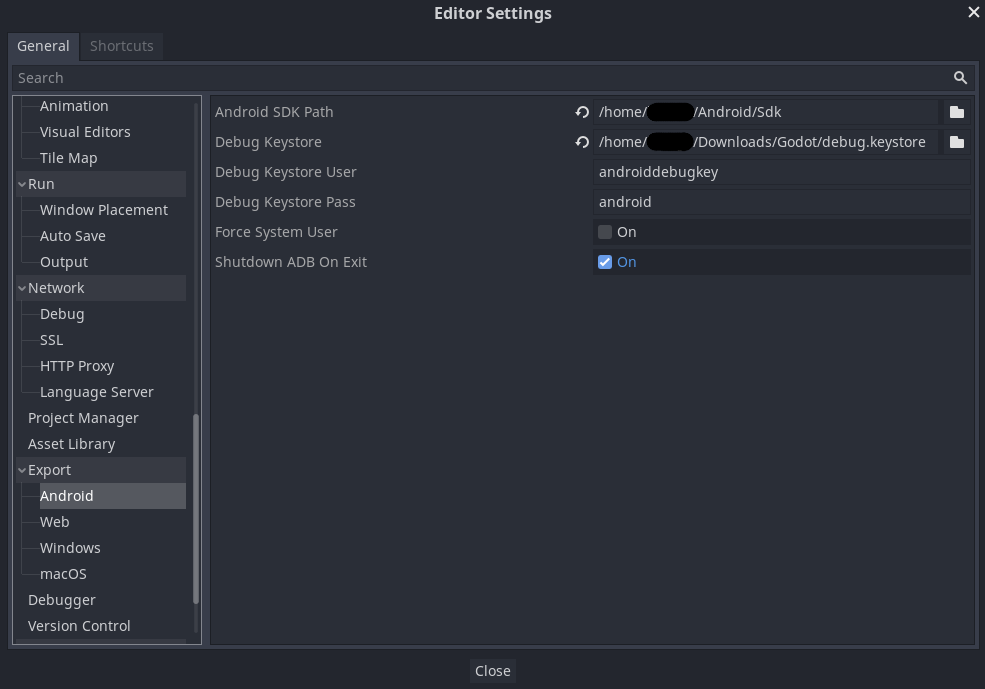Select macOS under Export
This screenshot has height=689, width=985.
[63, 574]
